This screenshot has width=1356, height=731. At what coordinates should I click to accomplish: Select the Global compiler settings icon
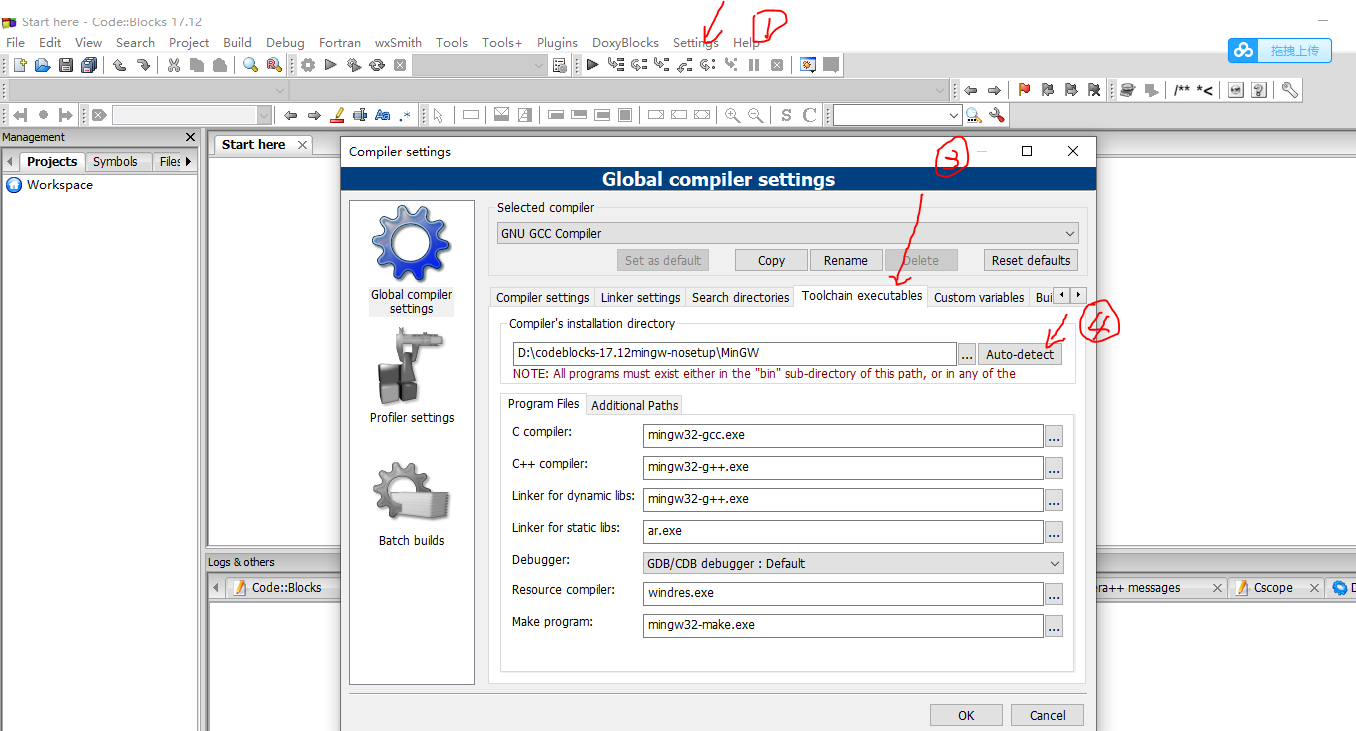411,260
